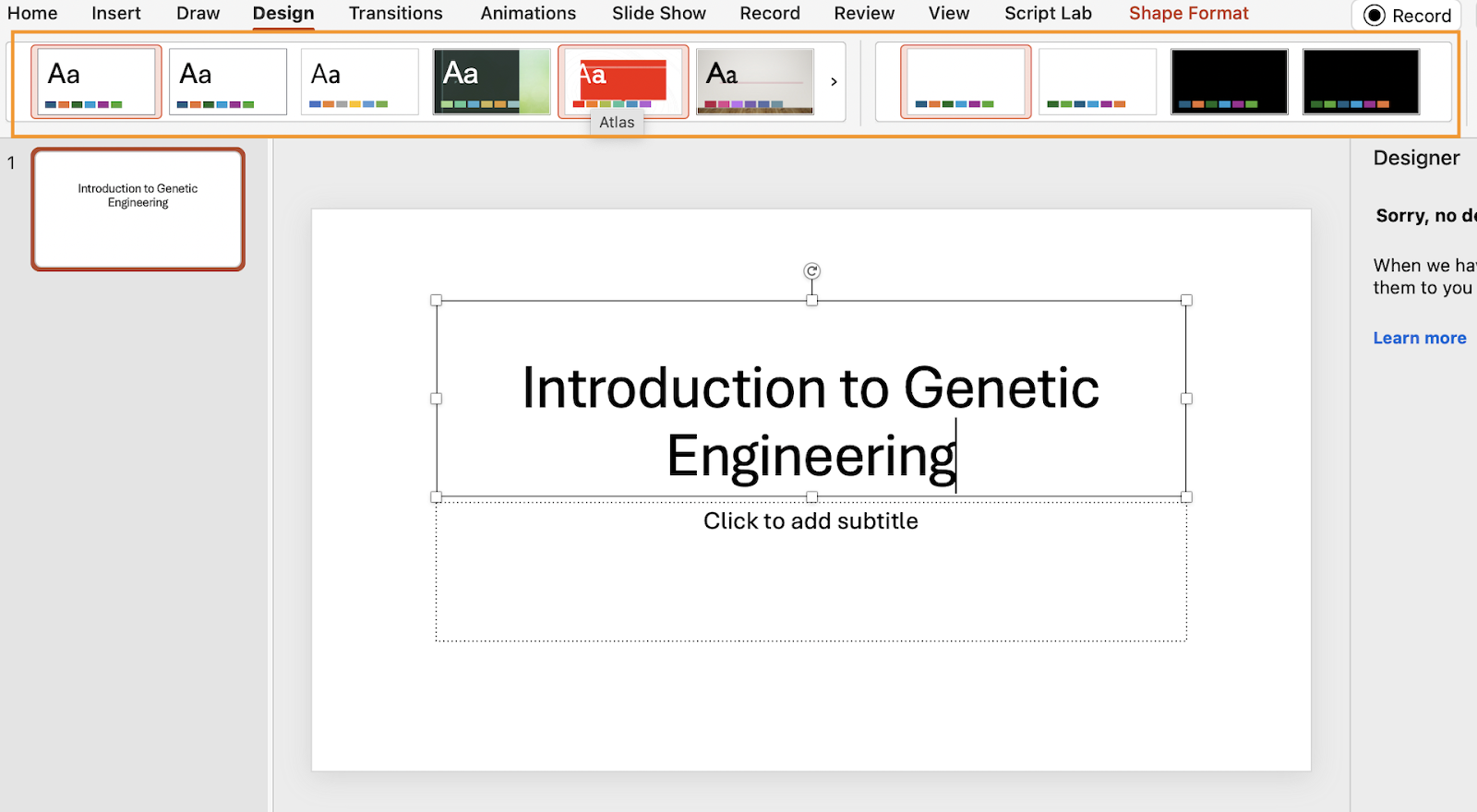The width and height of the screenshot is (1477, 812).
Task: Open the Shape Format tab
Action: click(1188, 14)
